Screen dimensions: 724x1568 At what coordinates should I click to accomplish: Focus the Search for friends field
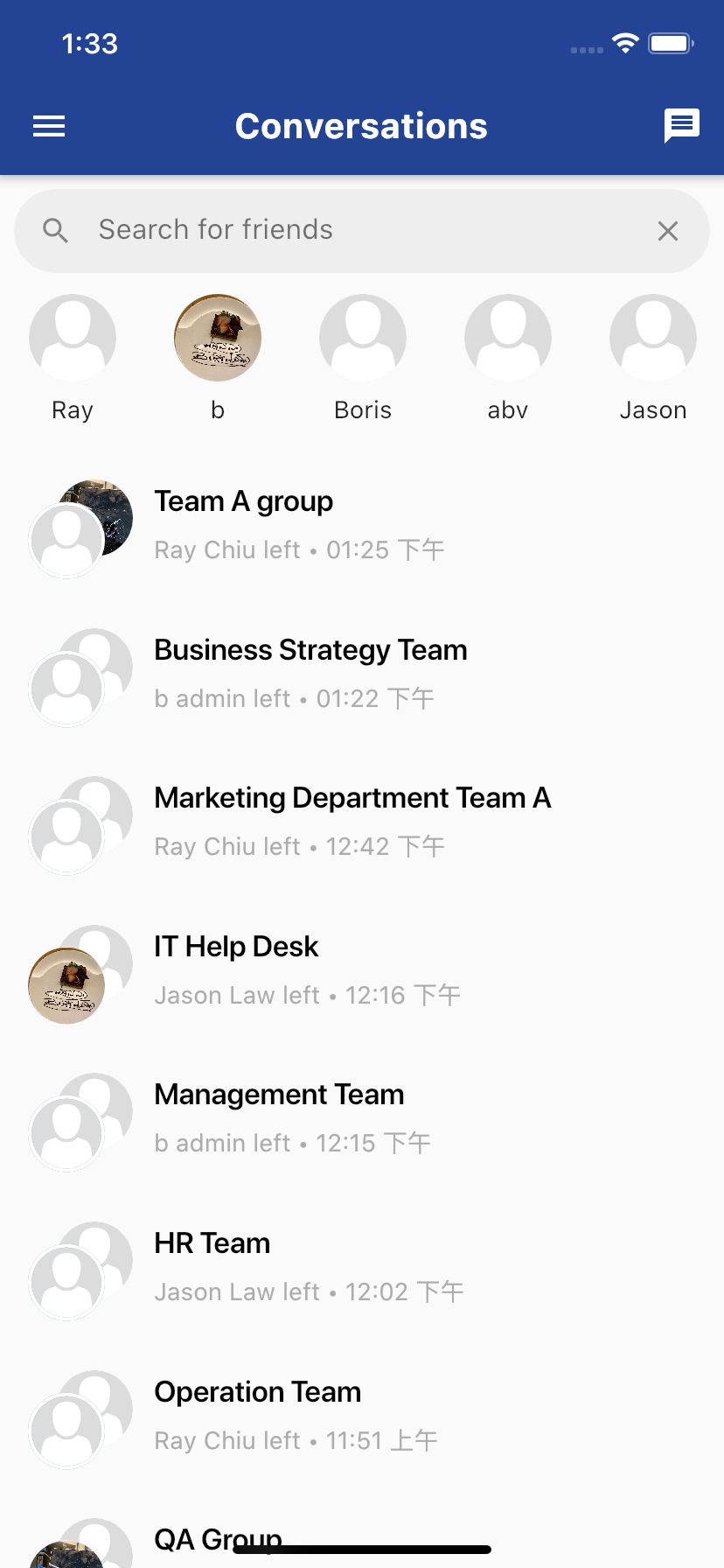362,231
